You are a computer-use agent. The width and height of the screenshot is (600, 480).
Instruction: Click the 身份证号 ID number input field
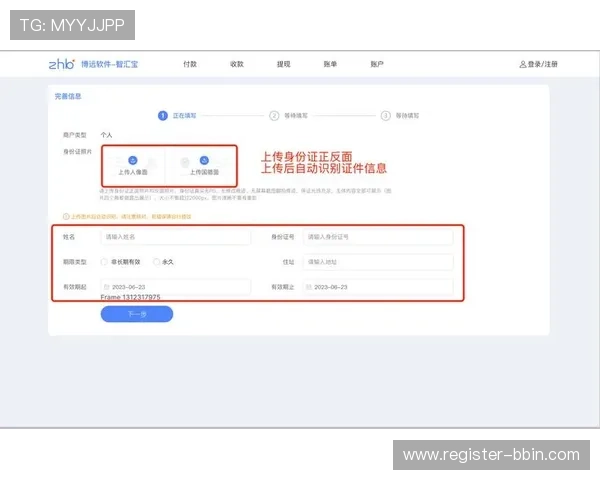(378, 237)
